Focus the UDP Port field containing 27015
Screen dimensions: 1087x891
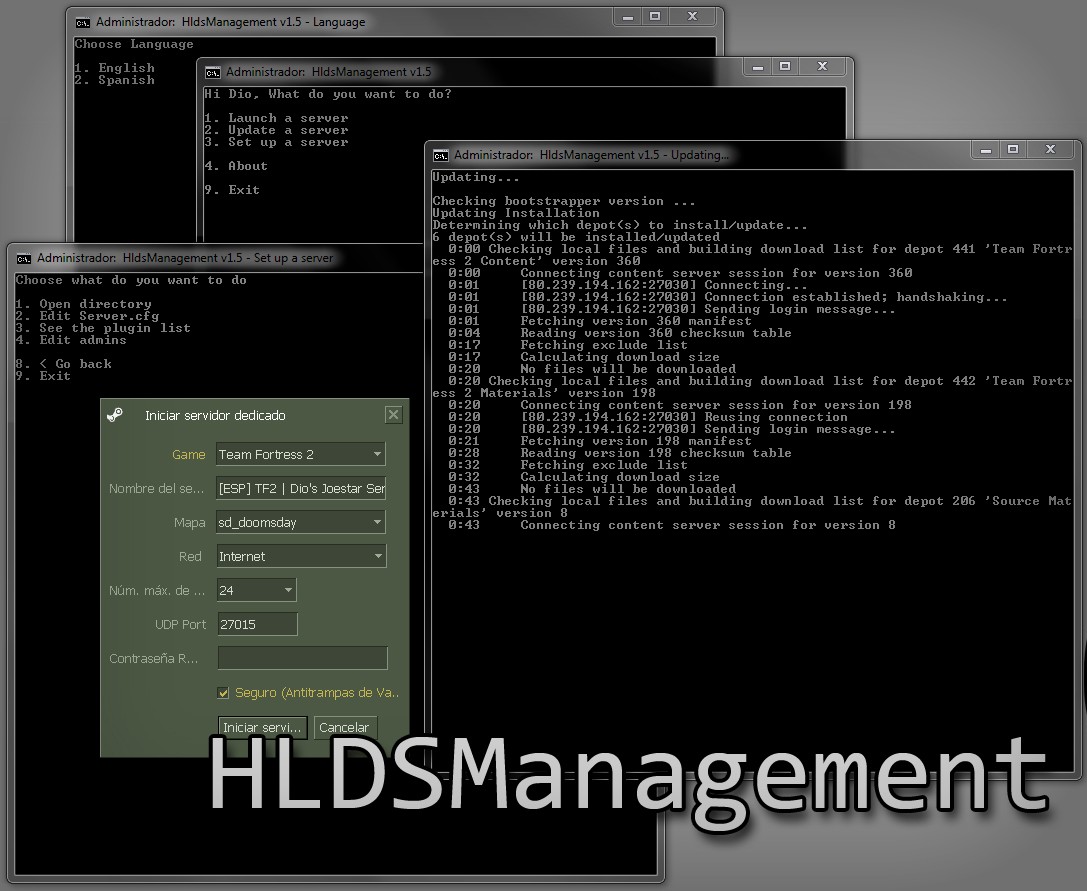pos(257,624)
